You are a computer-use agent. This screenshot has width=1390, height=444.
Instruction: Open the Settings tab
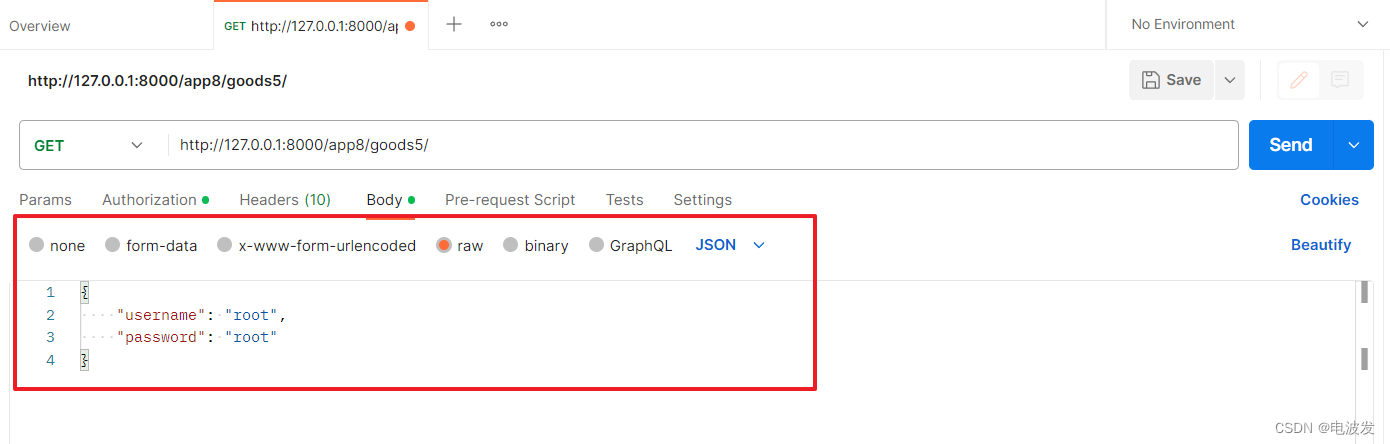pos(703,200)
